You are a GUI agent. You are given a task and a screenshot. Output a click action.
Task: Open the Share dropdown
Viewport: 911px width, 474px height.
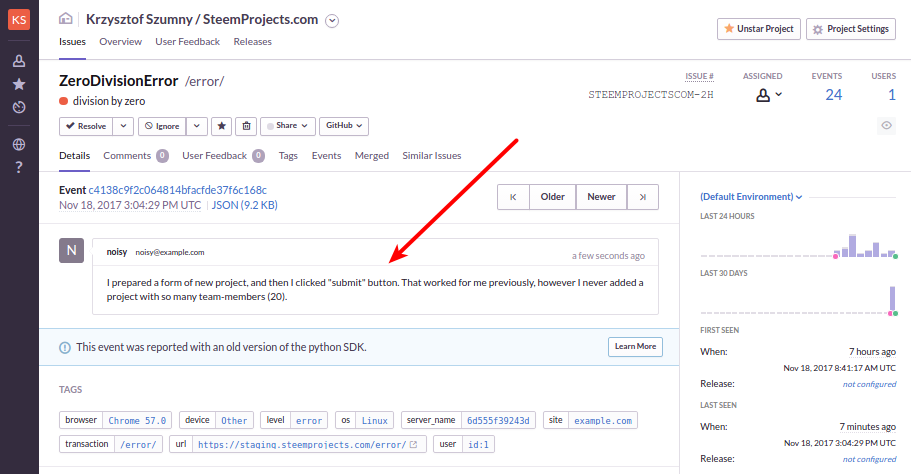click(288, 126)
